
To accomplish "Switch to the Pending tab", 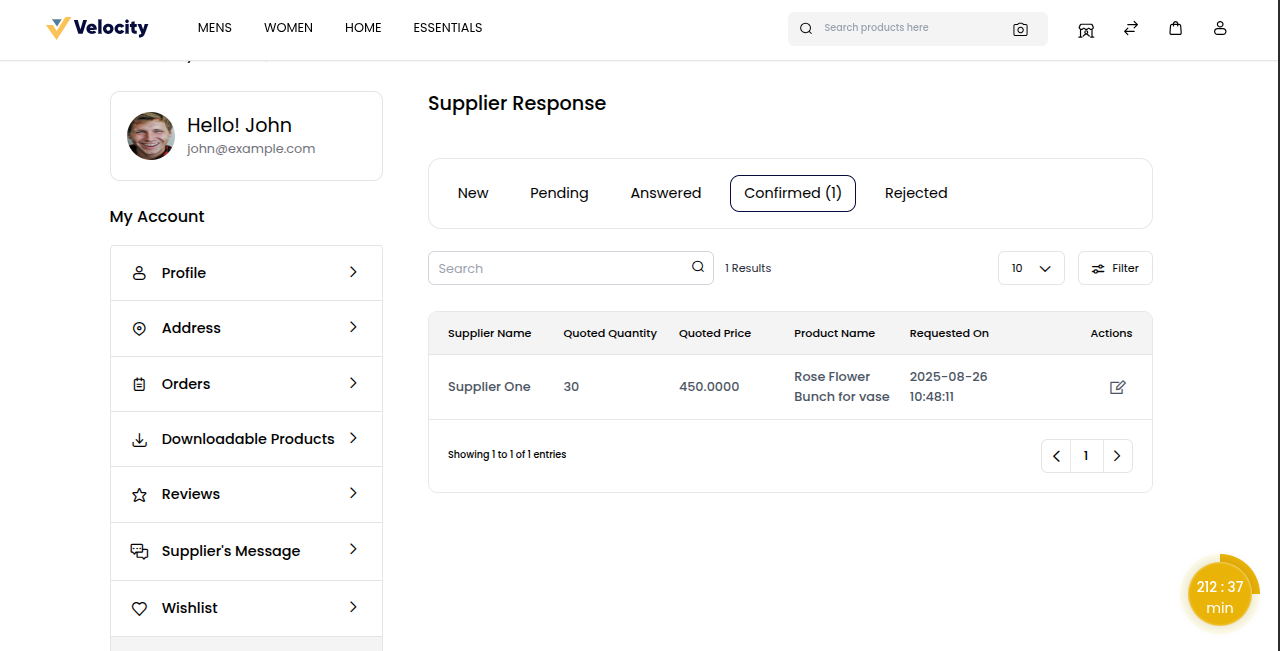I will click(x=559, y=193).
